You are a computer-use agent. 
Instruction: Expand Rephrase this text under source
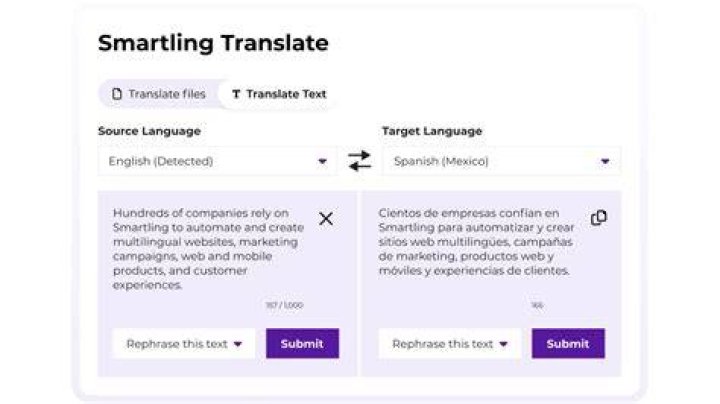click(184, 343)
